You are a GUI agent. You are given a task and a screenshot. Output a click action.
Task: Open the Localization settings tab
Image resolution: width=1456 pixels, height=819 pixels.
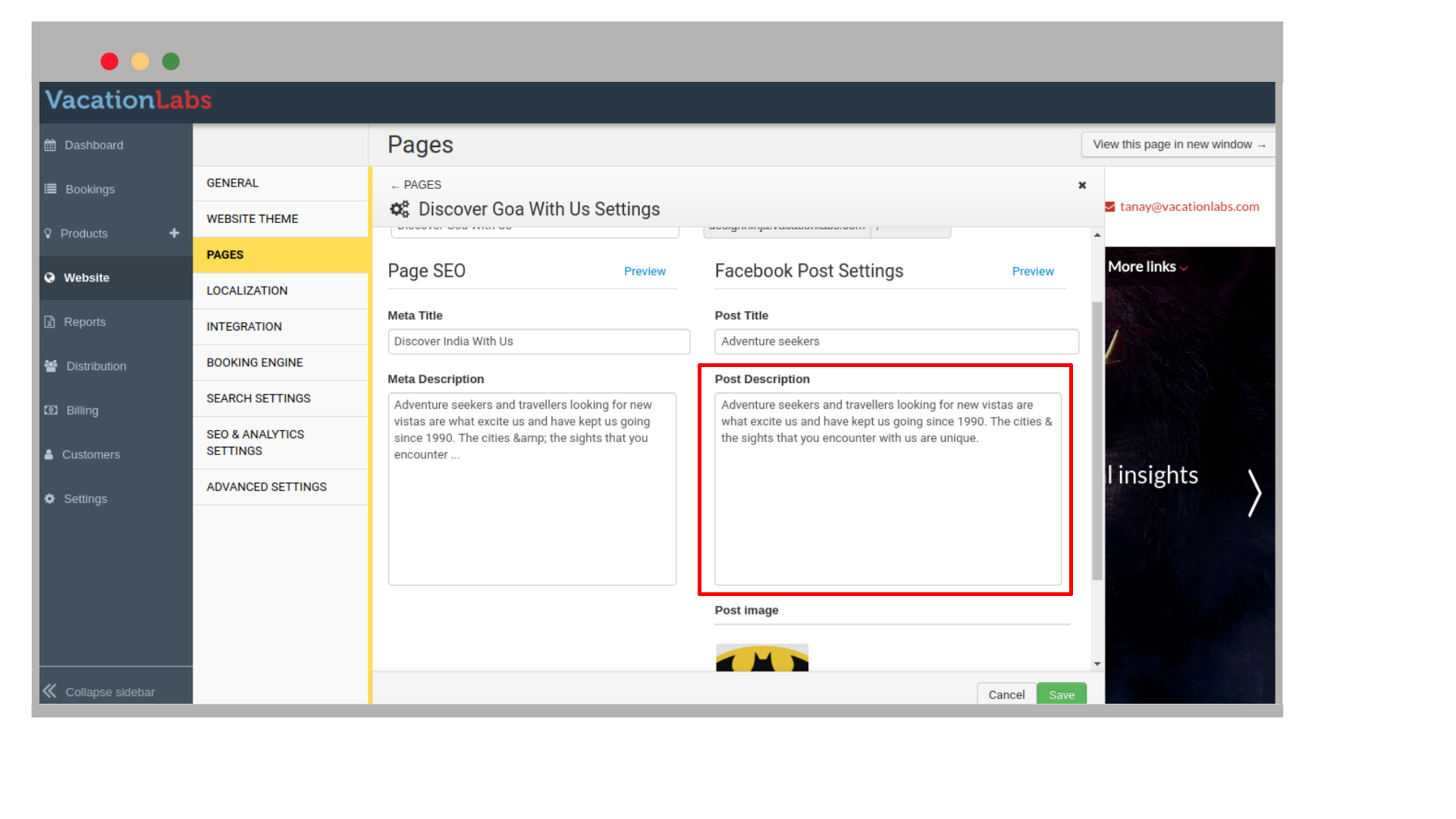pos(247,290)
